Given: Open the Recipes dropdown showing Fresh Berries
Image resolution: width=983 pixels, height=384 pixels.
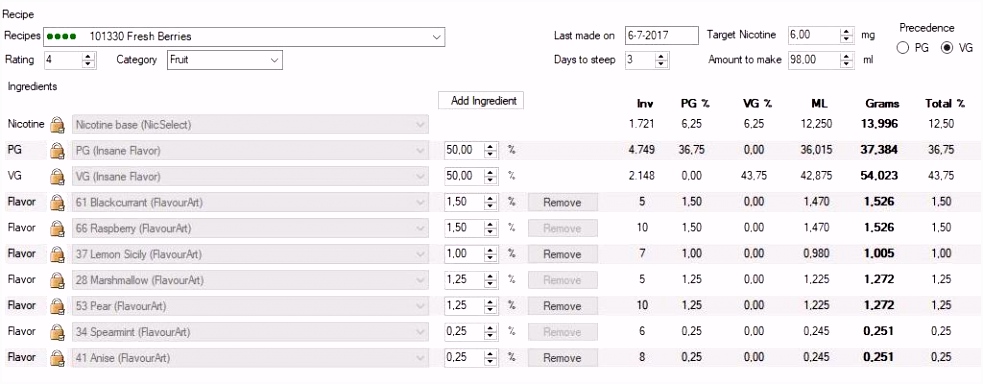Looking at the screenshot, I should pyautogui.click(x=244, y=36).
